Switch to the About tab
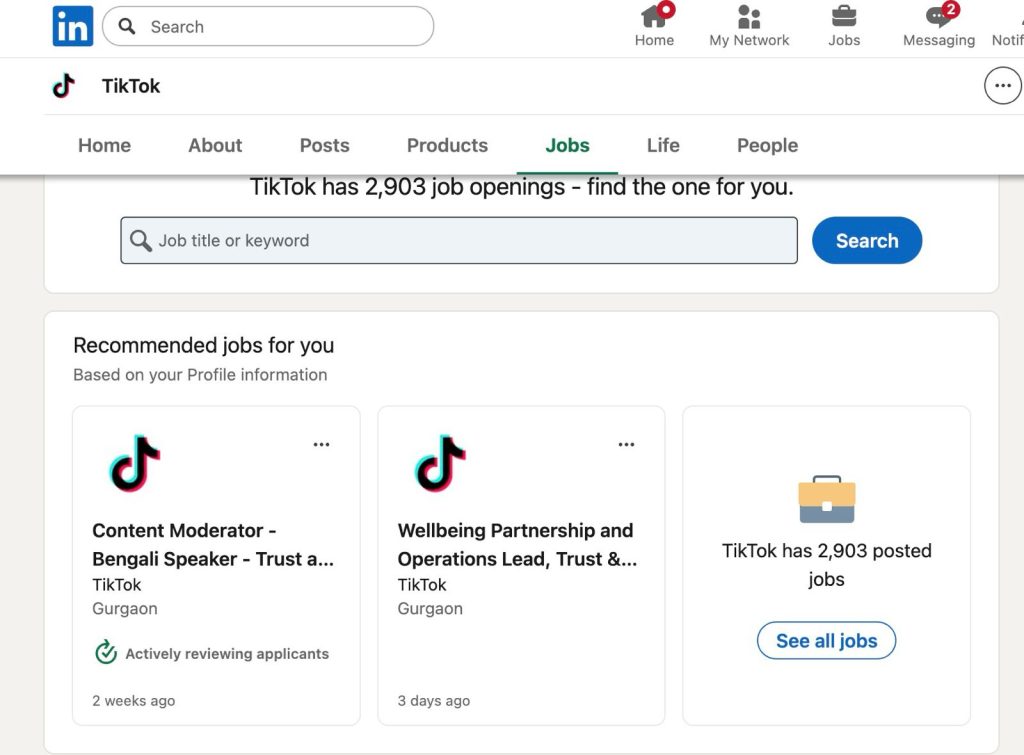The image size is (1024, 755). click(x=214, y=145)
